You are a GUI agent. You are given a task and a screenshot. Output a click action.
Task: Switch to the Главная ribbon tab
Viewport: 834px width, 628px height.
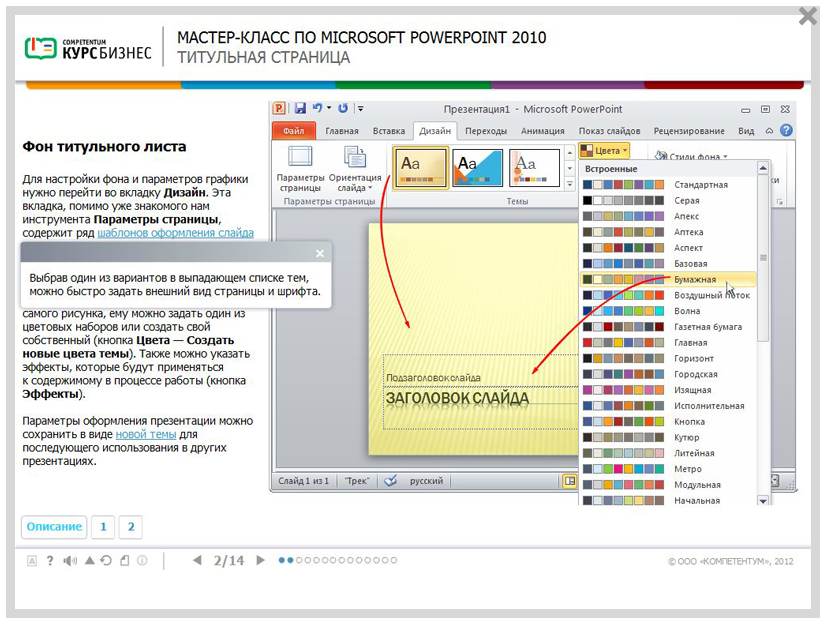click(342, 131)
